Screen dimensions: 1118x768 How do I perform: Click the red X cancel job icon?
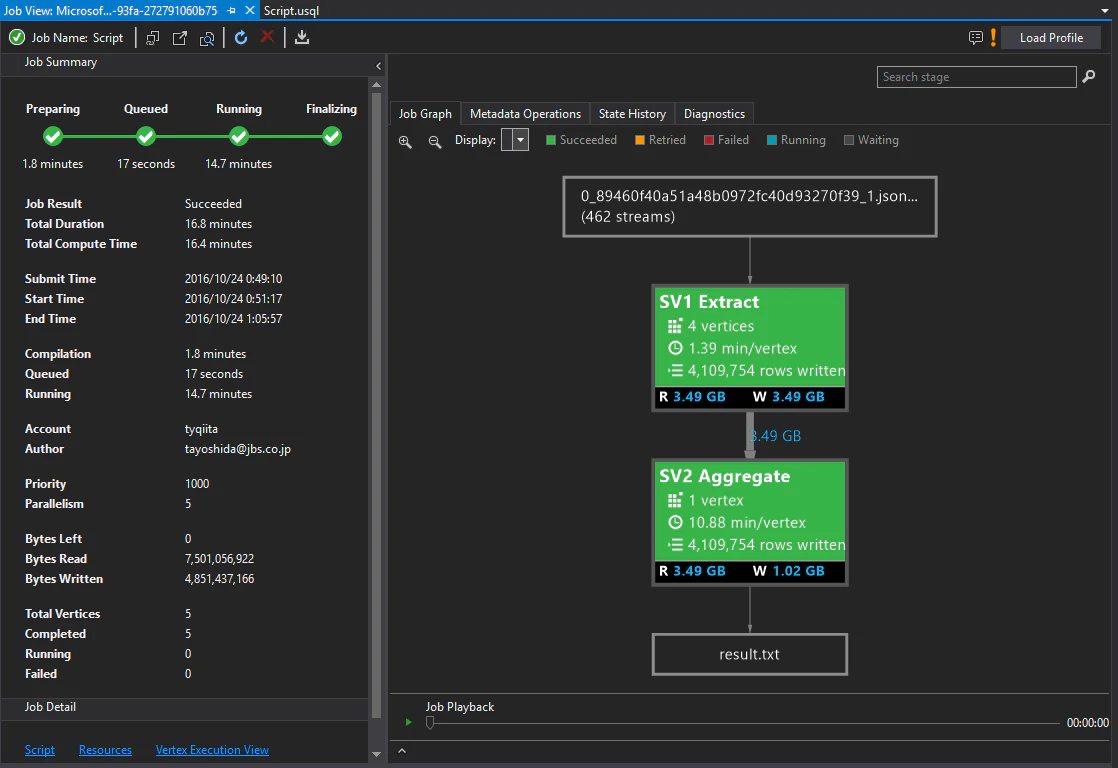(267, 36)
